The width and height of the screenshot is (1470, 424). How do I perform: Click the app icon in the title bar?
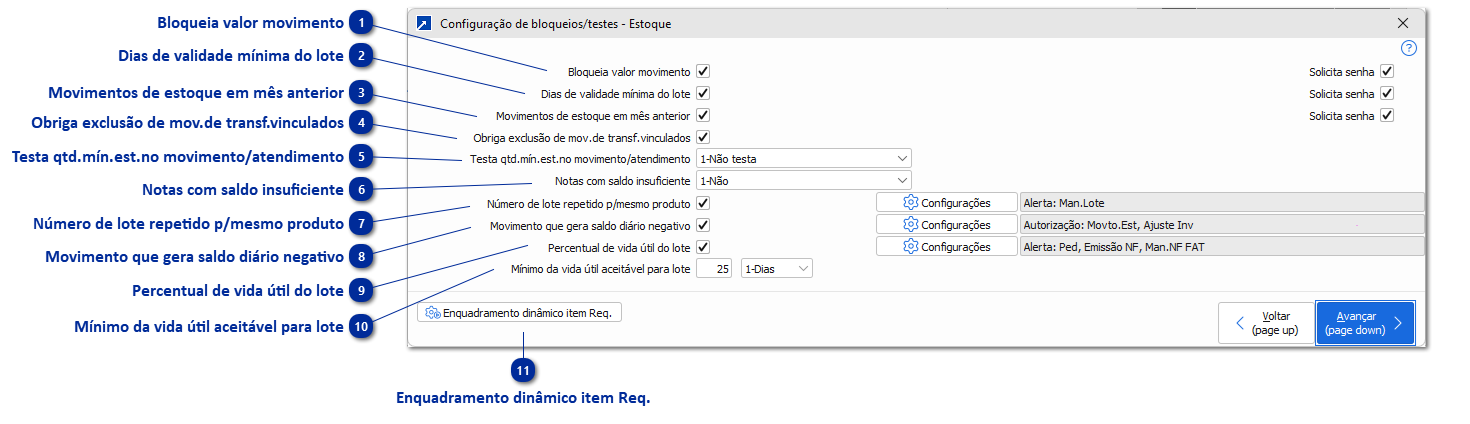pyautogui.click(x=424, y=23)
